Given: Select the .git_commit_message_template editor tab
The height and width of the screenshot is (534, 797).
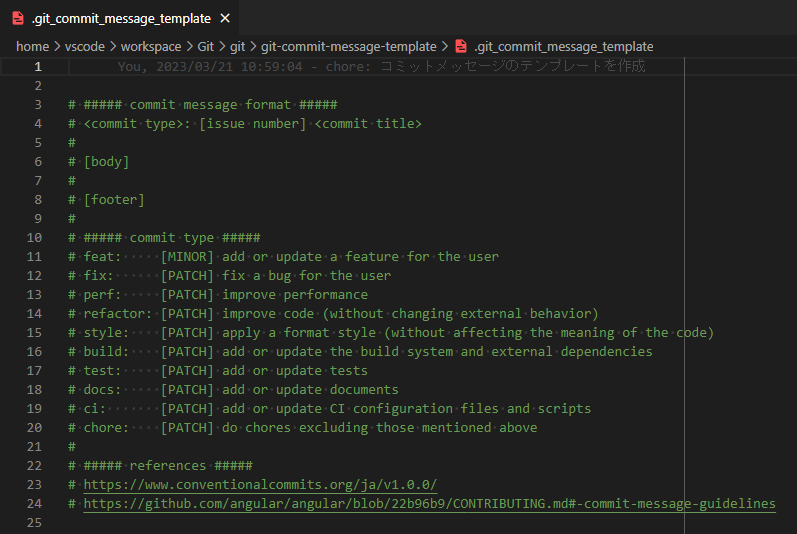Looking at the screenshot, I should pyautogui.click(x=119, y=18).
